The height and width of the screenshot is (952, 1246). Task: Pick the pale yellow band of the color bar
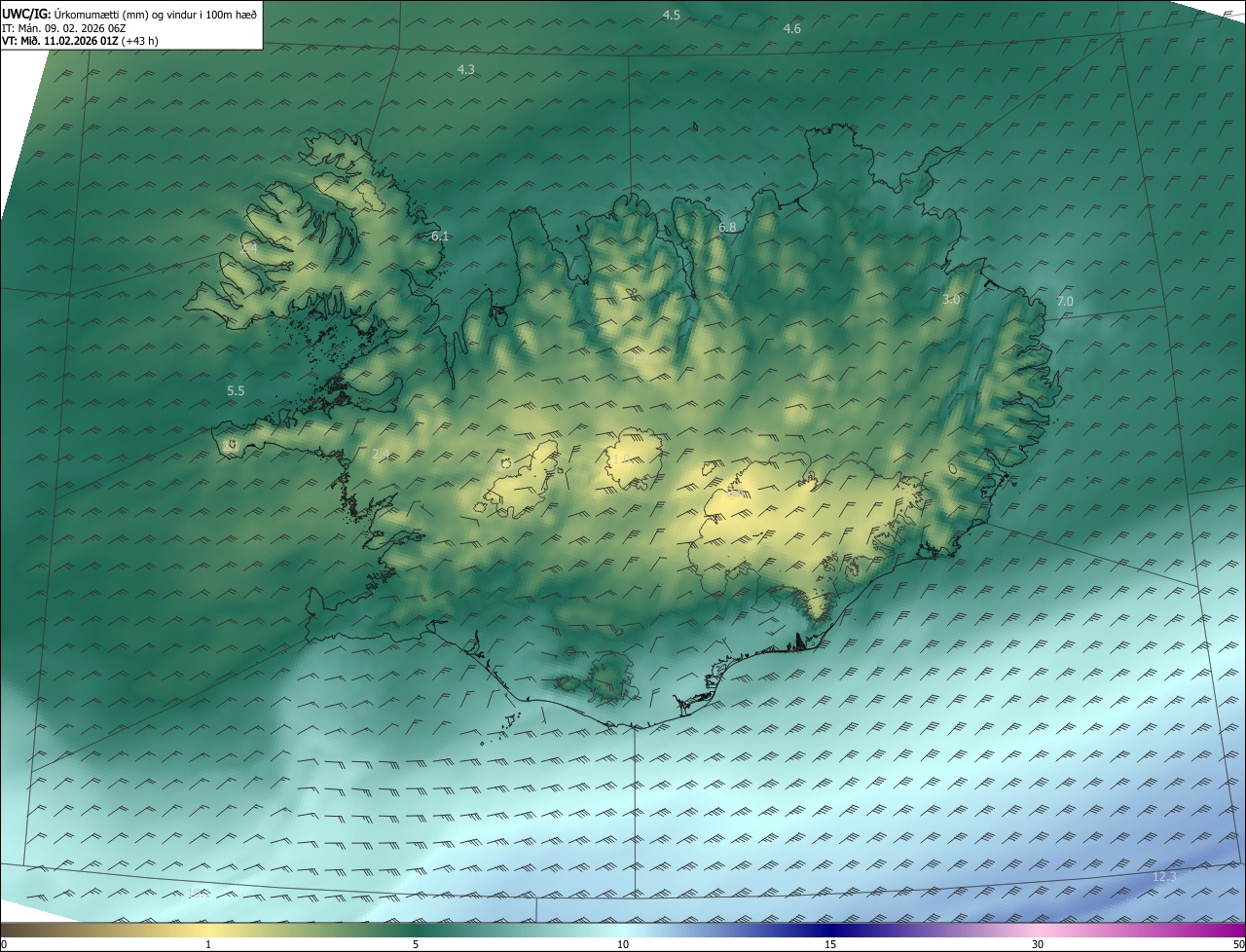[x=208, y=931]
